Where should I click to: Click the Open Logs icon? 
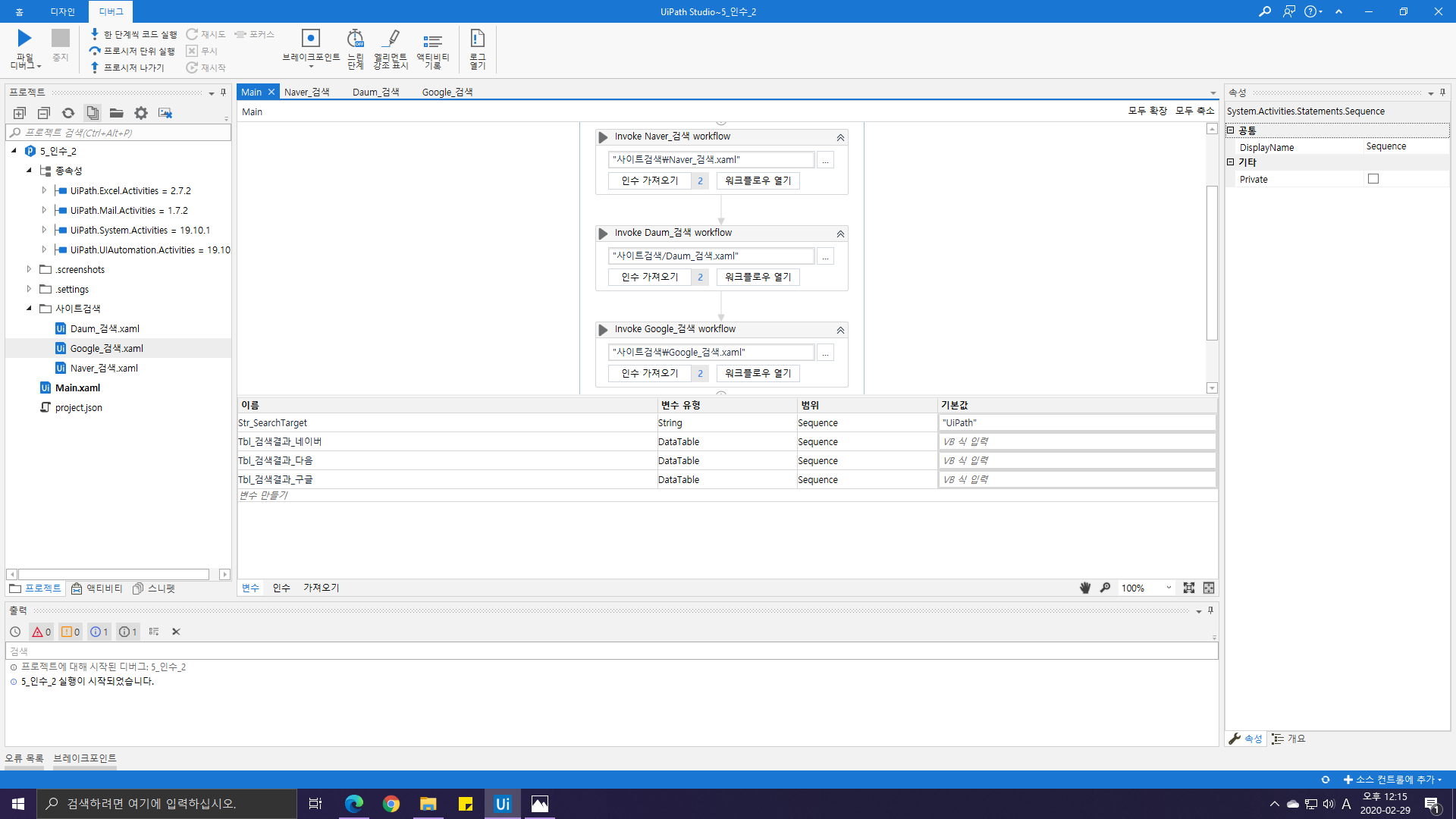coord(477,39)
